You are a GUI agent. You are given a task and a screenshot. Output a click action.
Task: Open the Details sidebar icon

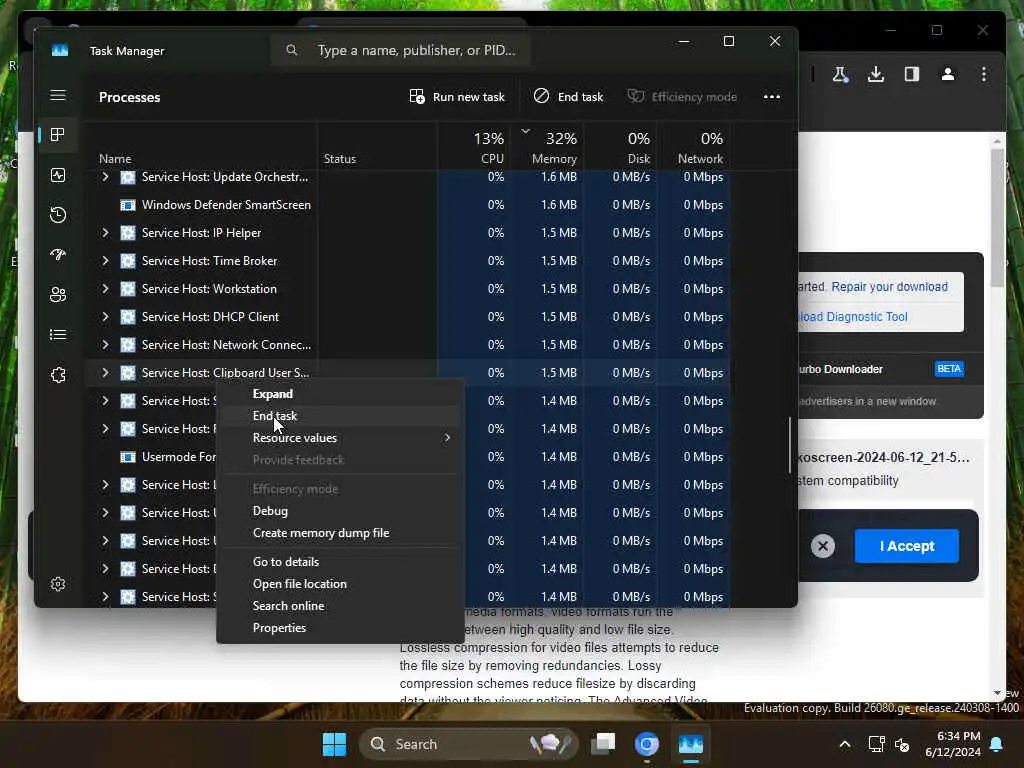pos(58,334)
